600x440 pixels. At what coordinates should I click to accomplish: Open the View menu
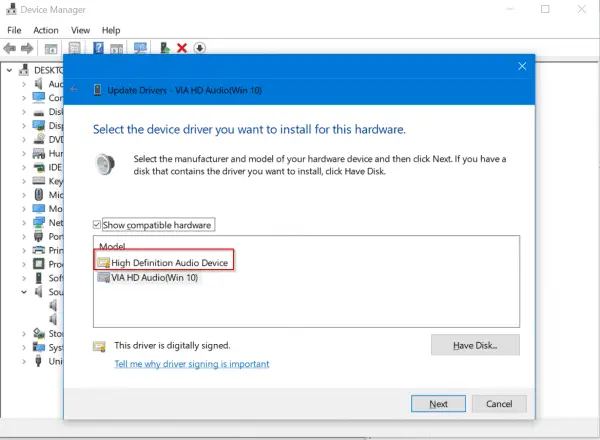(80, 30)
